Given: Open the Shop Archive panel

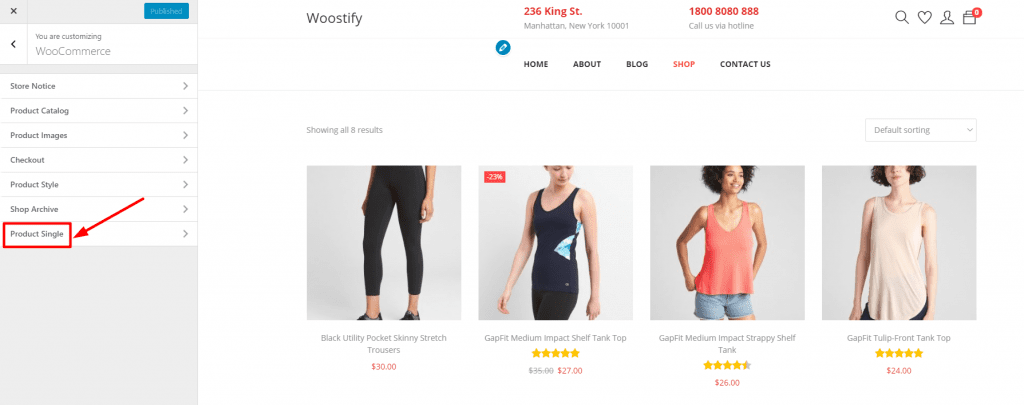Looking at the screenshot, I should [99, 209].
